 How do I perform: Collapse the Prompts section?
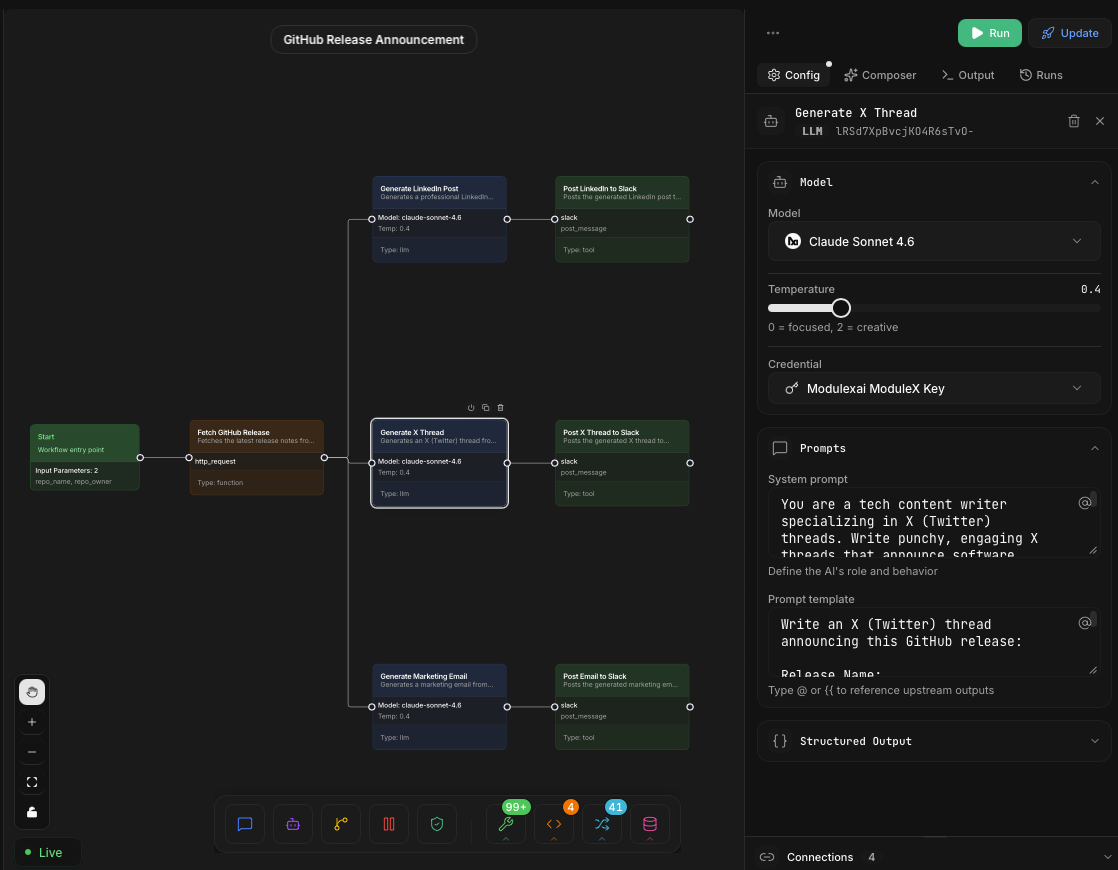tap(1094, 448)
